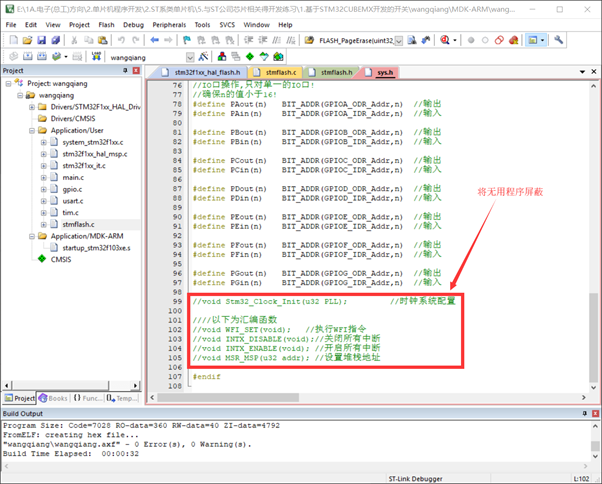Collapse the Application/User folder
The width and height of the screenshot is (602, 484).
31,130
